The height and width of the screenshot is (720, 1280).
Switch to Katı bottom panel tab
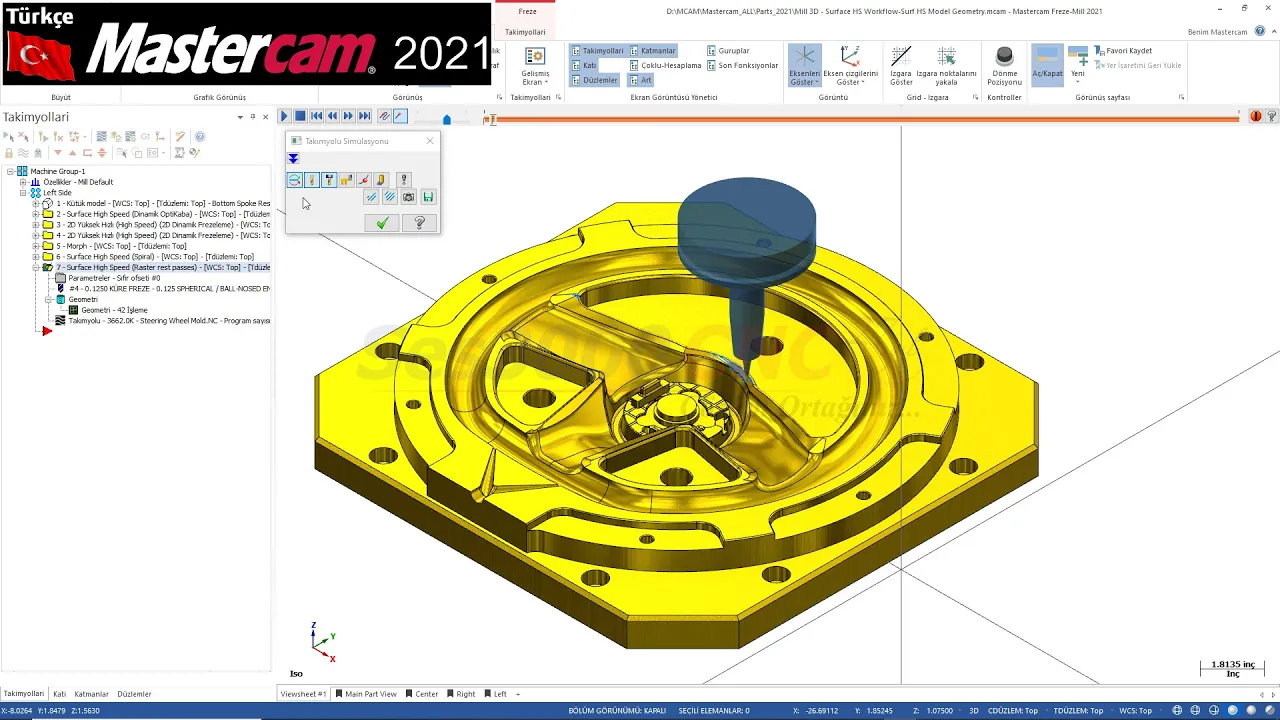pos(60,693)
